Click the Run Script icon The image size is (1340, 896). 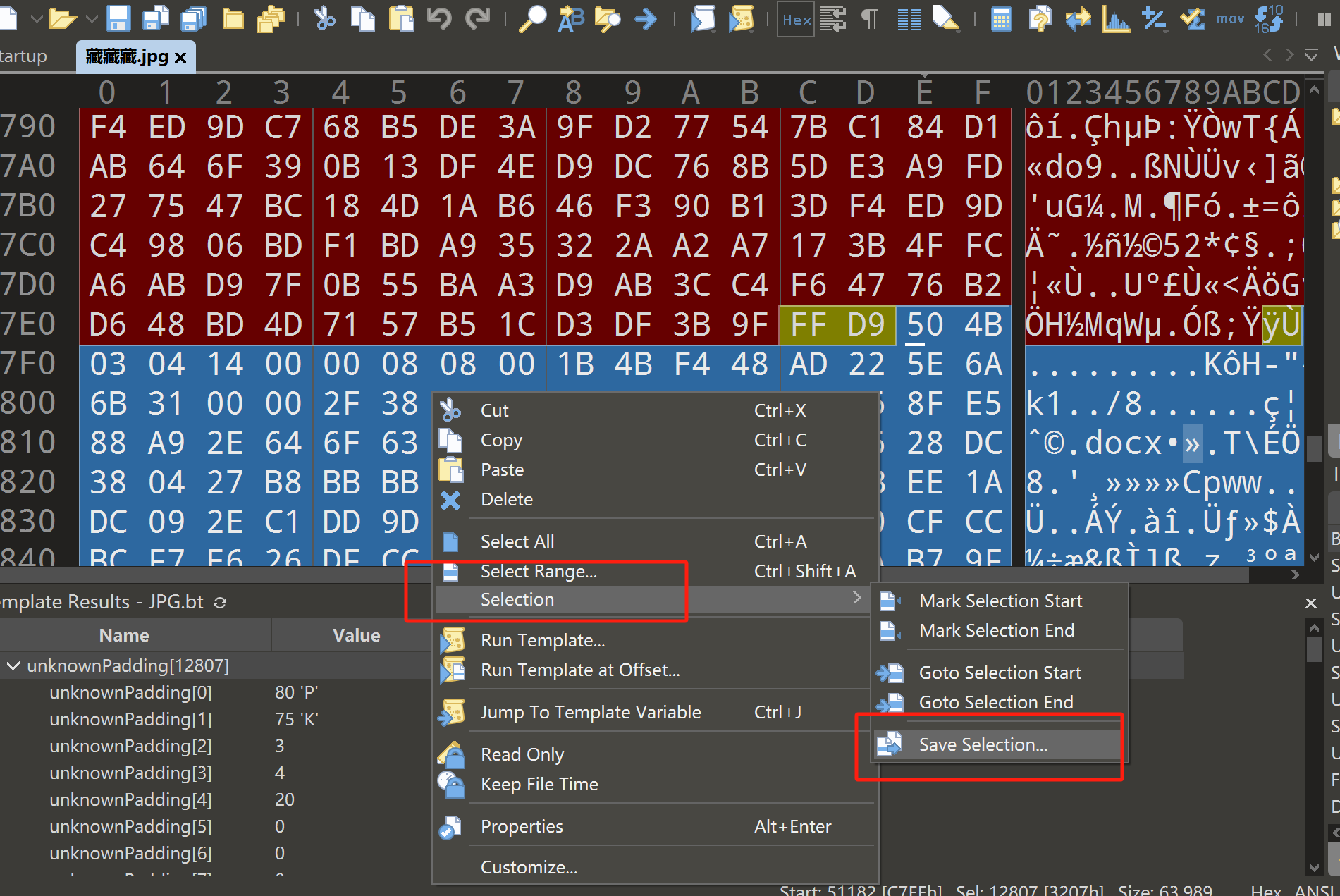[x=703, y=18]
